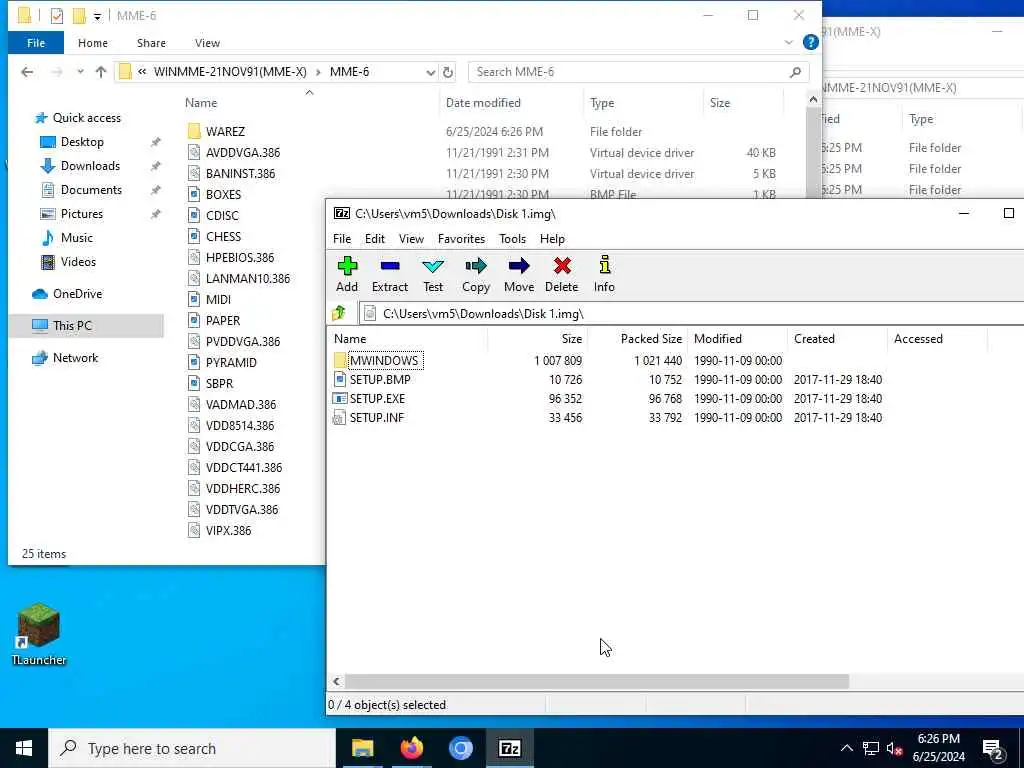Select the Copy tool in 7-Zip toolbar
Image resolution: width=1024 pixels, height=768 pixels.
pyautogui.click(x=476, y=274)
